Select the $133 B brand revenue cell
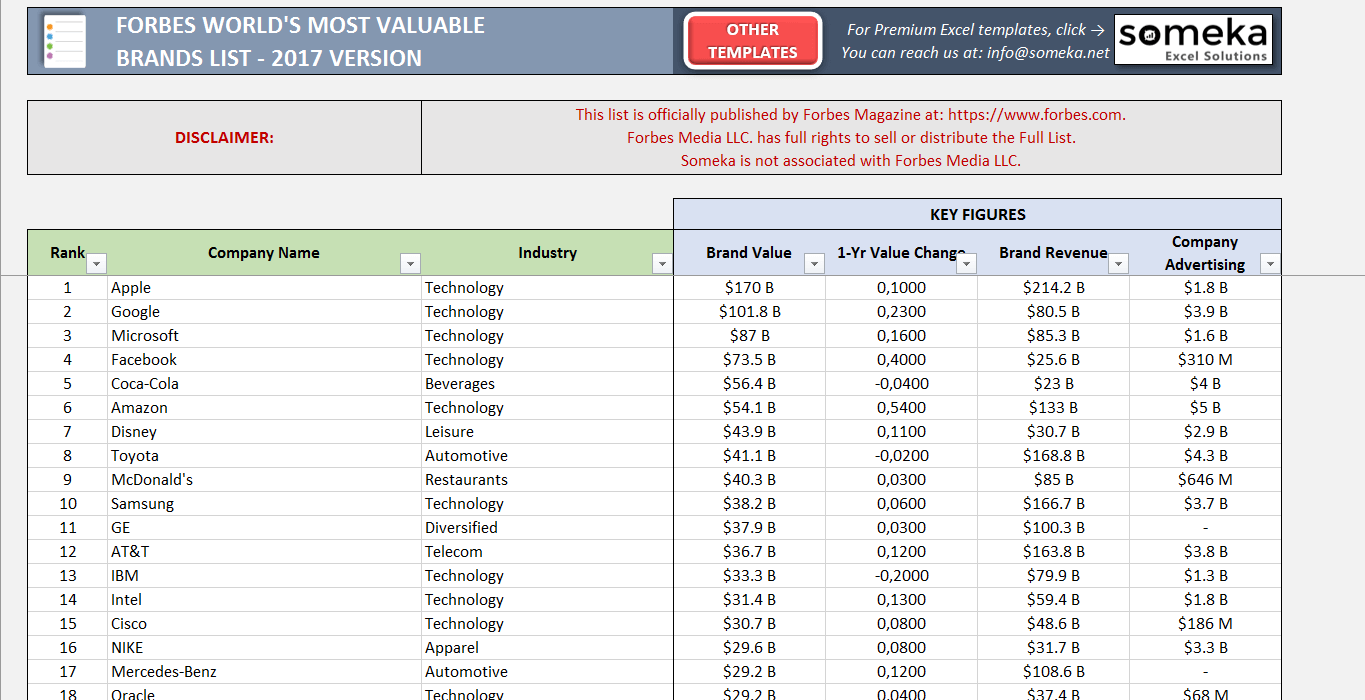This screenshot has height=700, width=1365. click(x=1053, y=408)
